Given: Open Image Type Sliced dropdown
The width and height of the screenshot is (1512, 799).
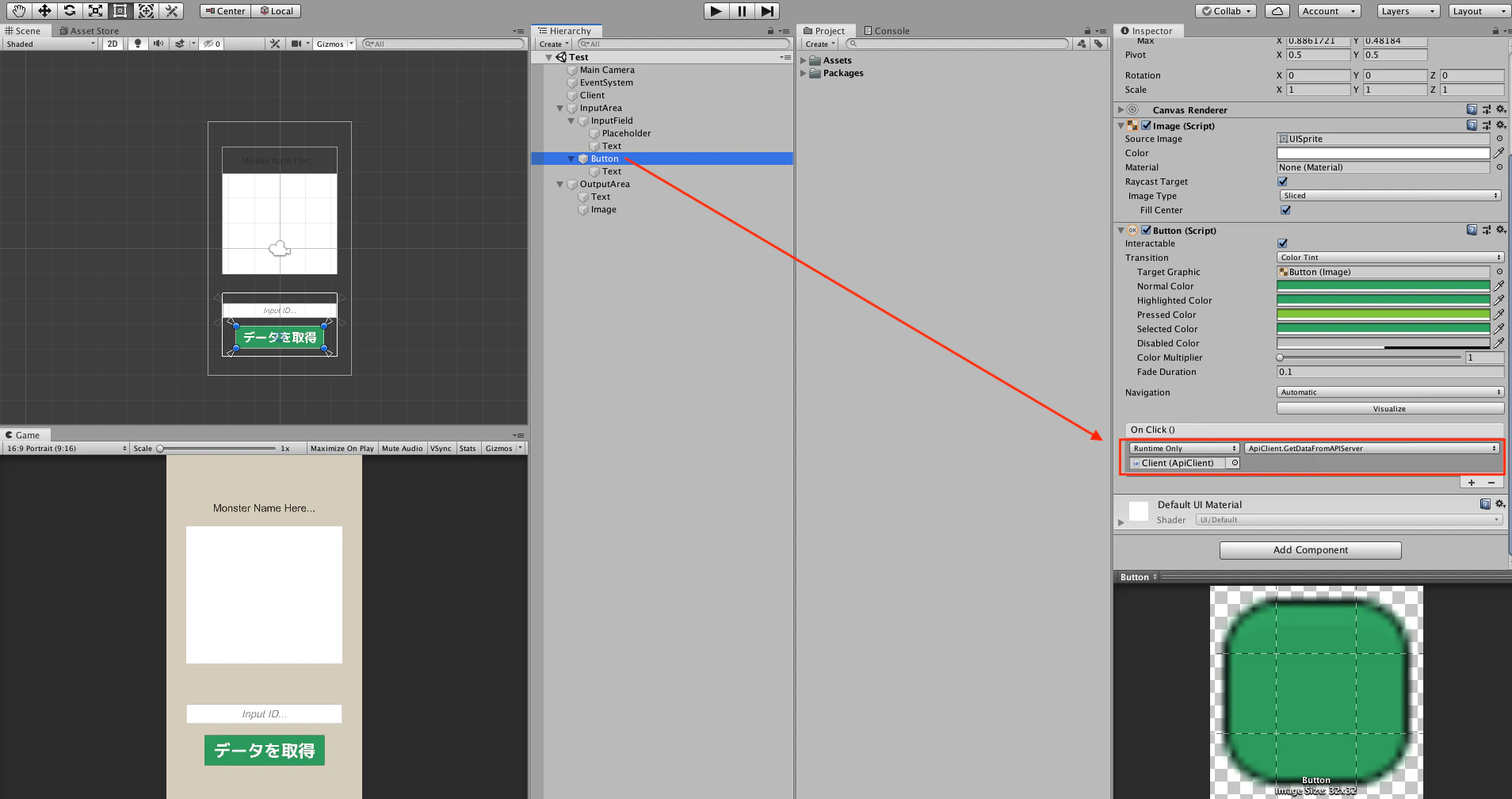Looking at the screenshot, I should [x=1390, y=196].
